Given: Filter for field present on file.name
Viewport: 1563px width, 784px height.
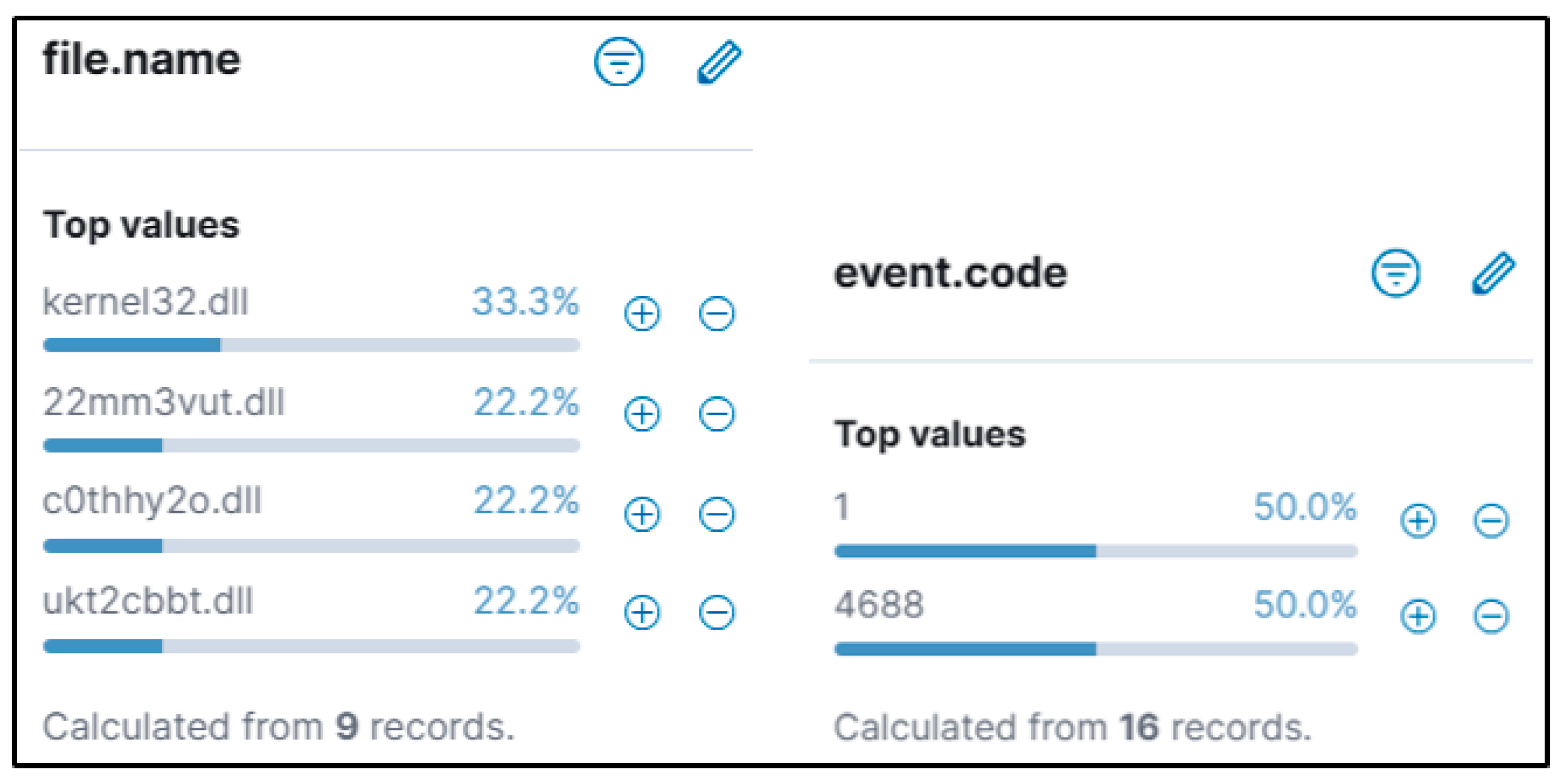Looking at the screenshot, I should 619,62.
